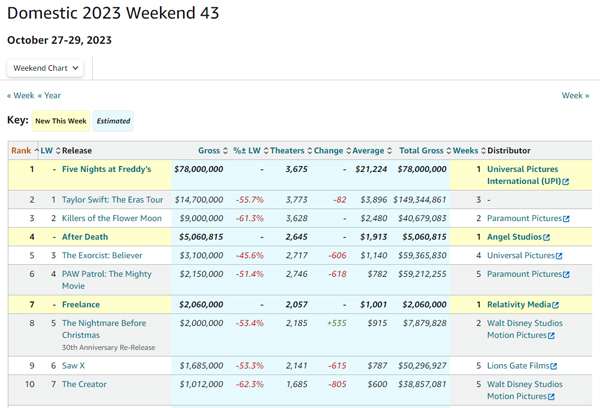
Task: Click external icon beside Universal Pictures International
Action: click(566, 181)
